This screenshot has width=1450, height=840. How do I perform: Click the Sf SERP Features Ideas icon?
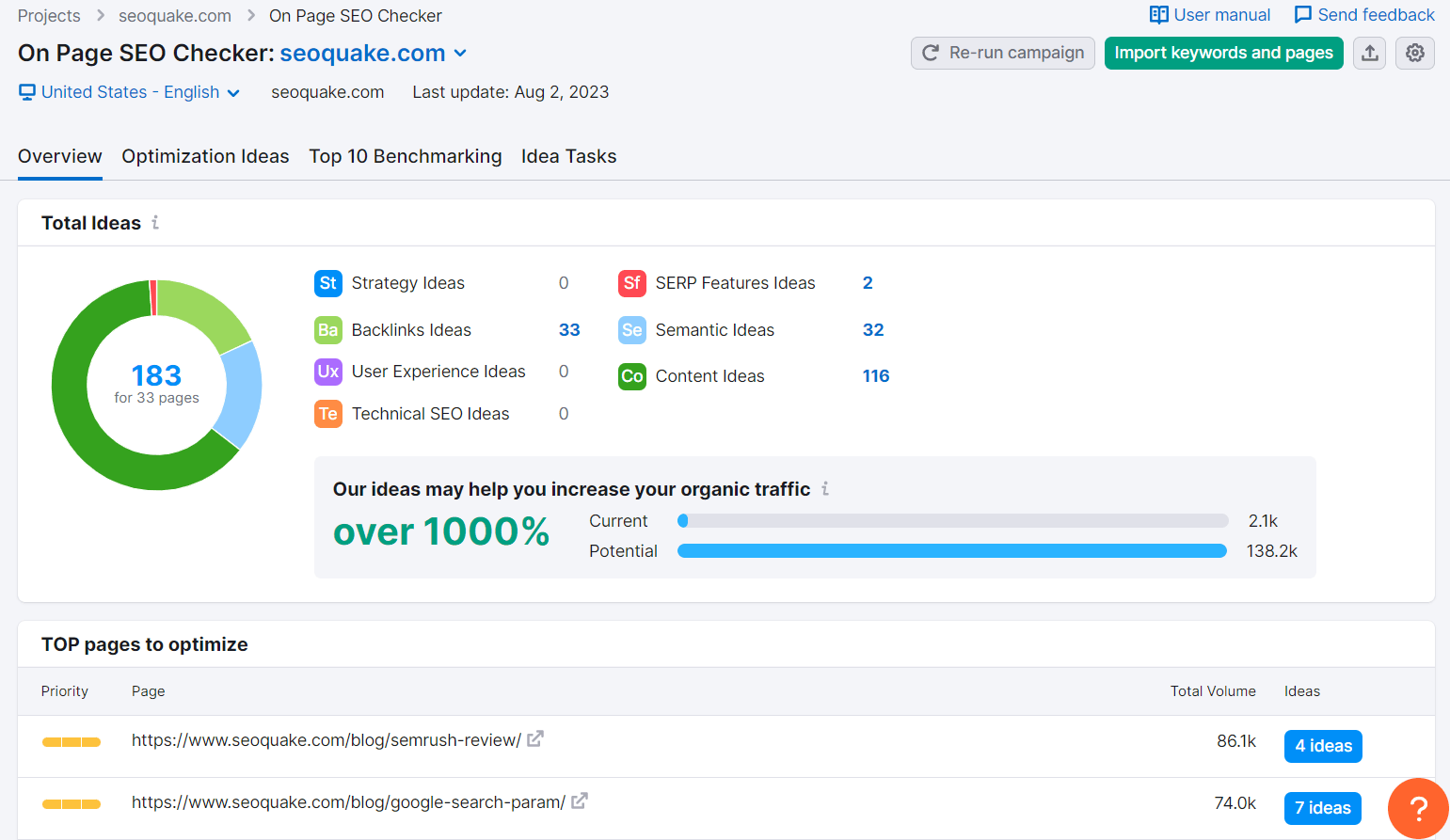coord(632,283)
